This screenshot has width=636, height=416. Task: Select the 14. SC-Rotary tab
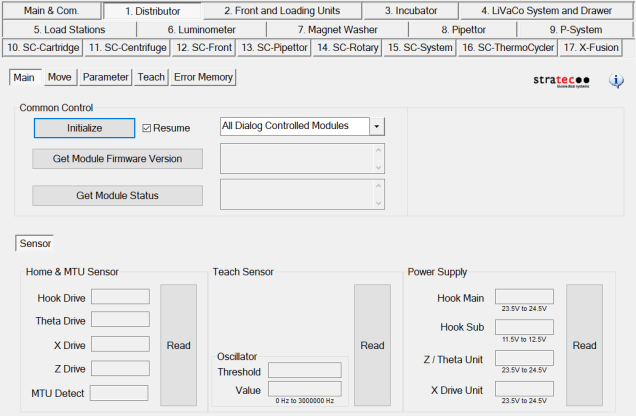(x=347, y=47)
